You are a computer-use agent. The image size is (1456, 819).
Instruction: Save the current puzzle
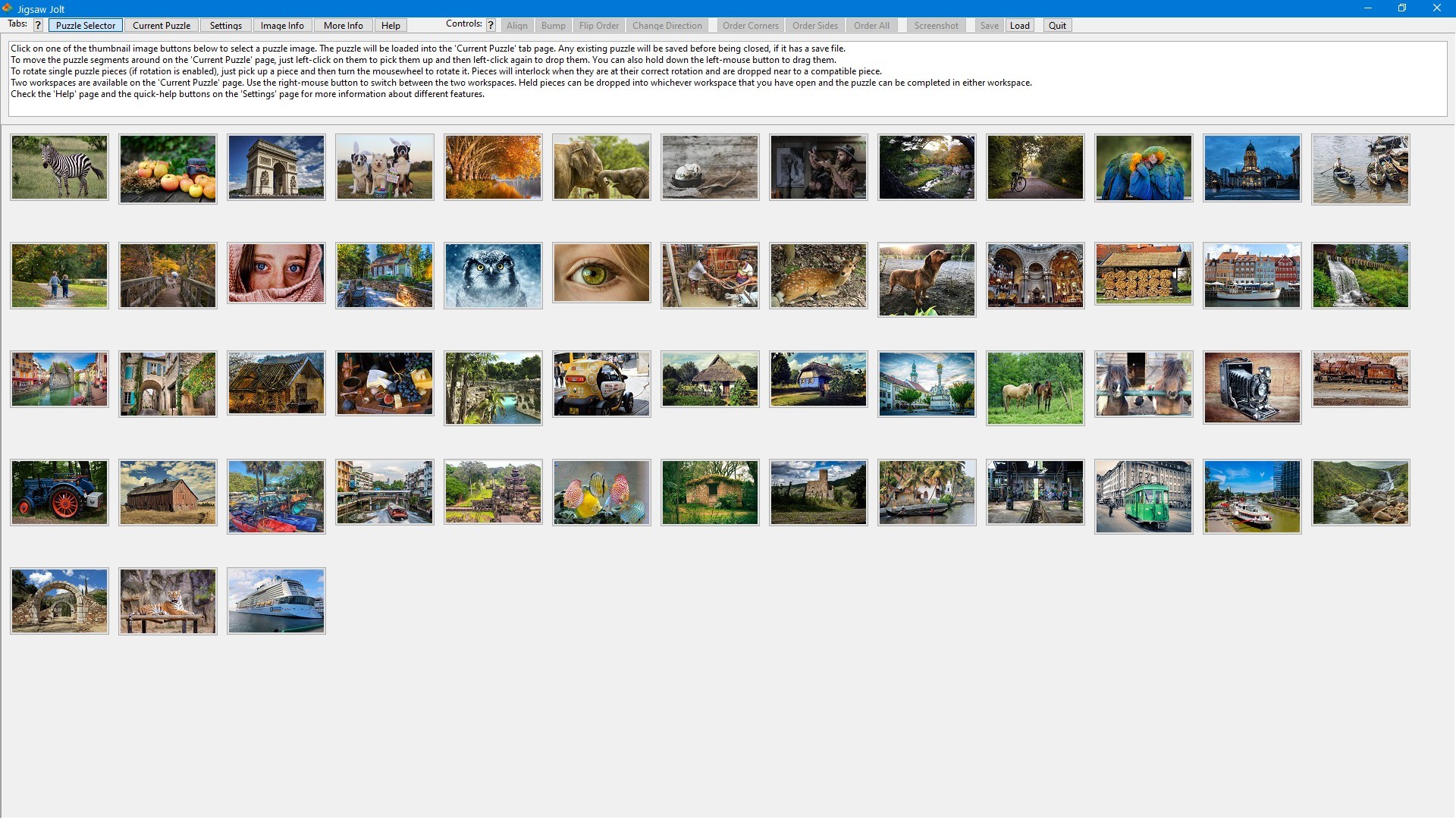pos(988,25)
